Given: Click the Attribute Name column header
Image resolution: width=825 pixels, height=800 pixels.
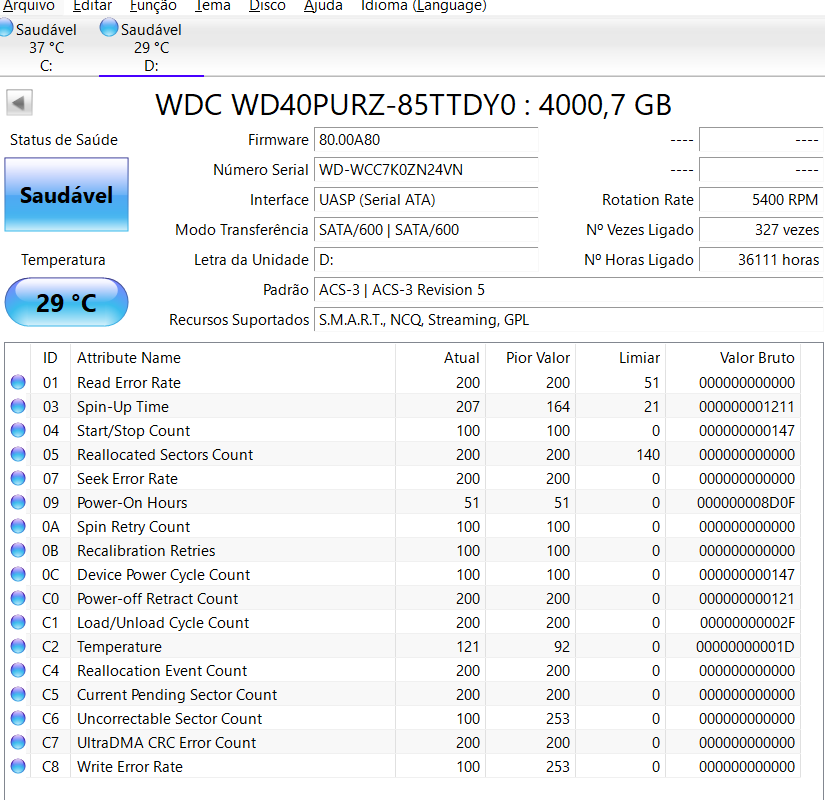Looking at the screenshot, I should pos(129,358).
